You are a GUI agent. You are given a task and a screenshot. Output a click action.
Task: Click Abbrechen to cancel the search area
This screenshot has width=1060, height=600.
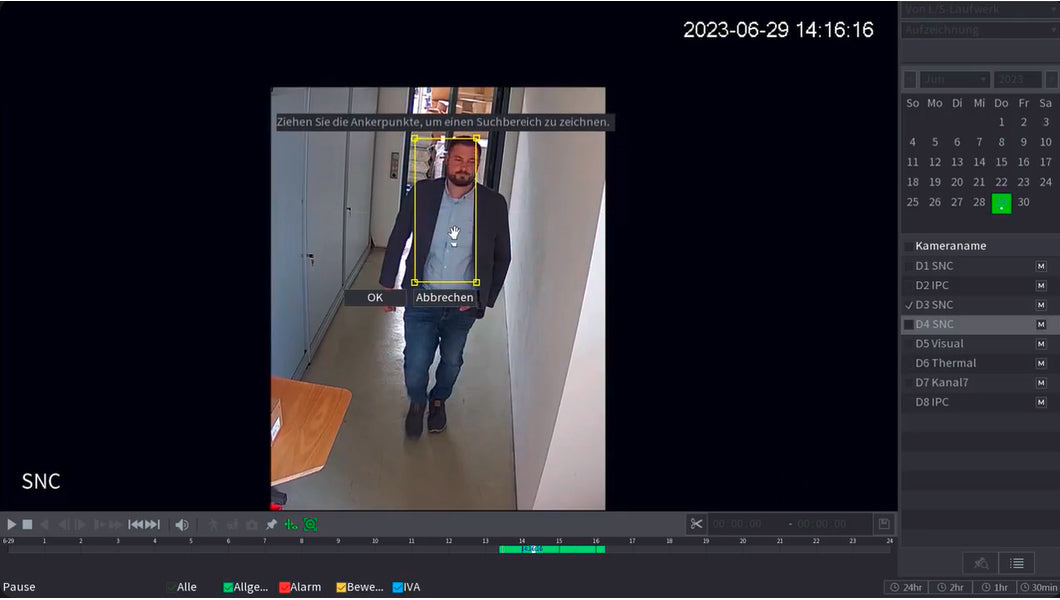pyautogui.click(x=445, y=297)
